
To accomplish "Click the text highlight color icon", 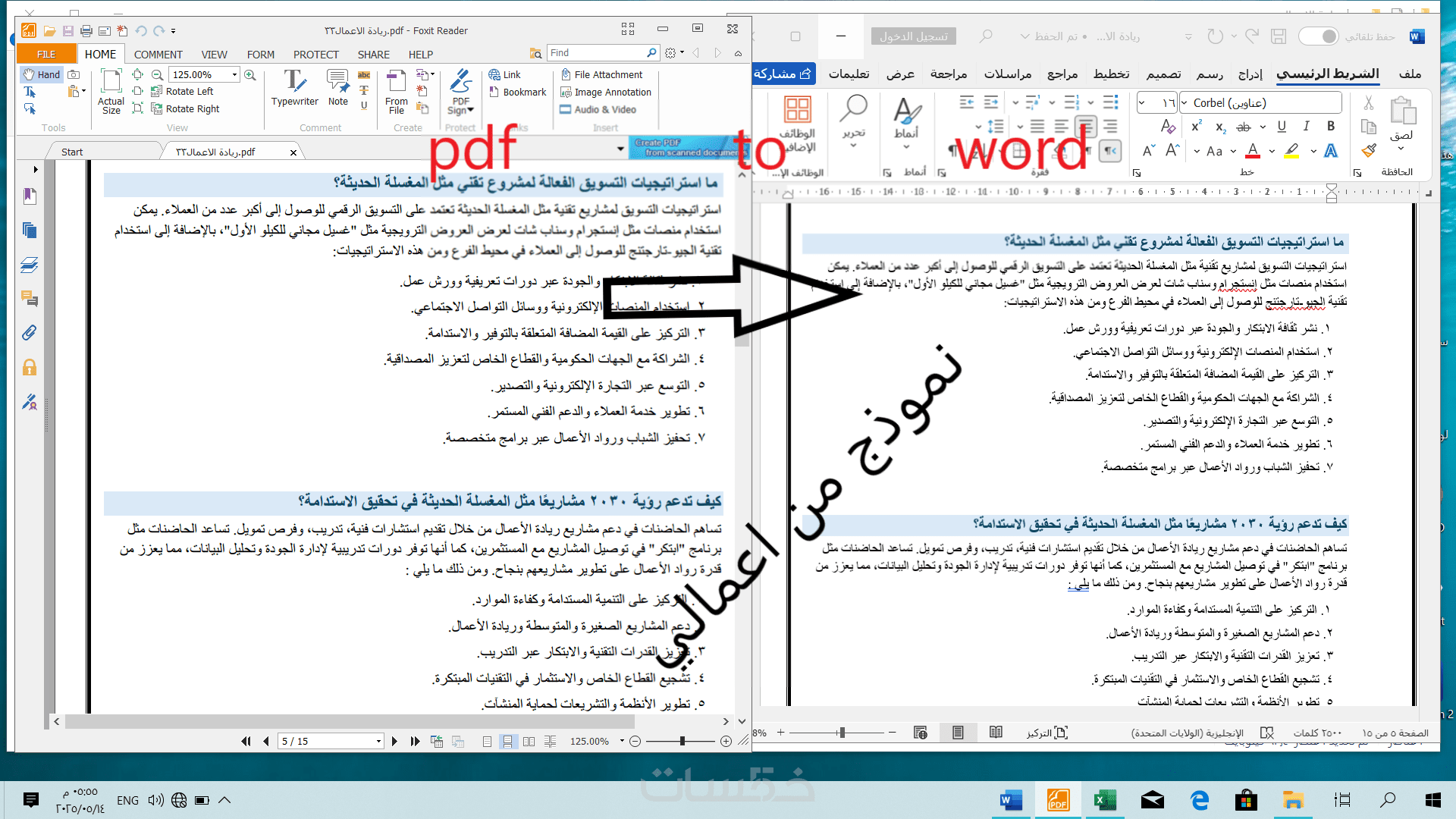I will (x=1291, y=151).
